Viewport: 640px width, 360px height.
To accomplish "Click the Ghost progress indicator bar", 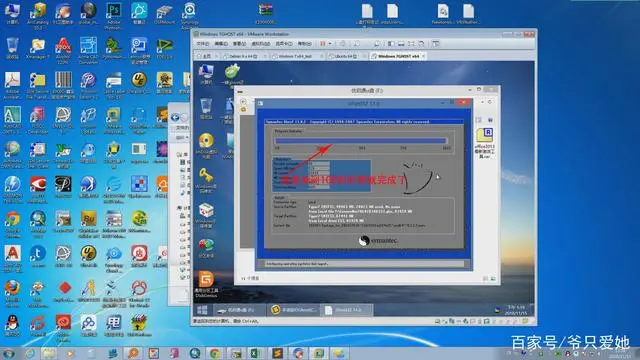I will coord(360,140).
